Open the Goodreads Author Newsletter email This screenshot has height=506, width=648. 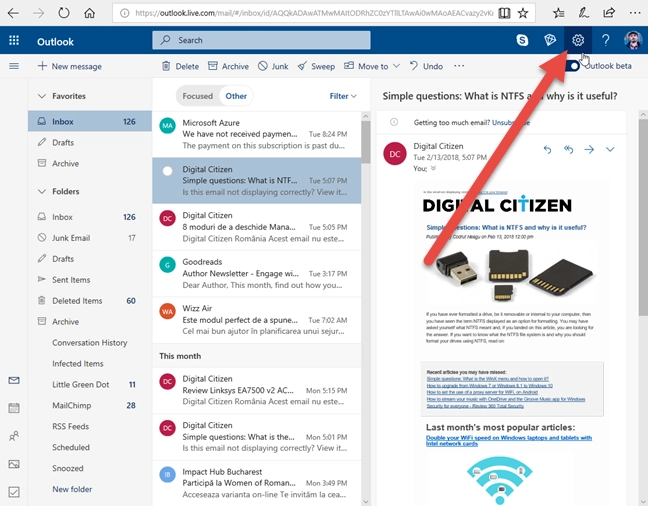pyautogui.click(x=257, y=274)
